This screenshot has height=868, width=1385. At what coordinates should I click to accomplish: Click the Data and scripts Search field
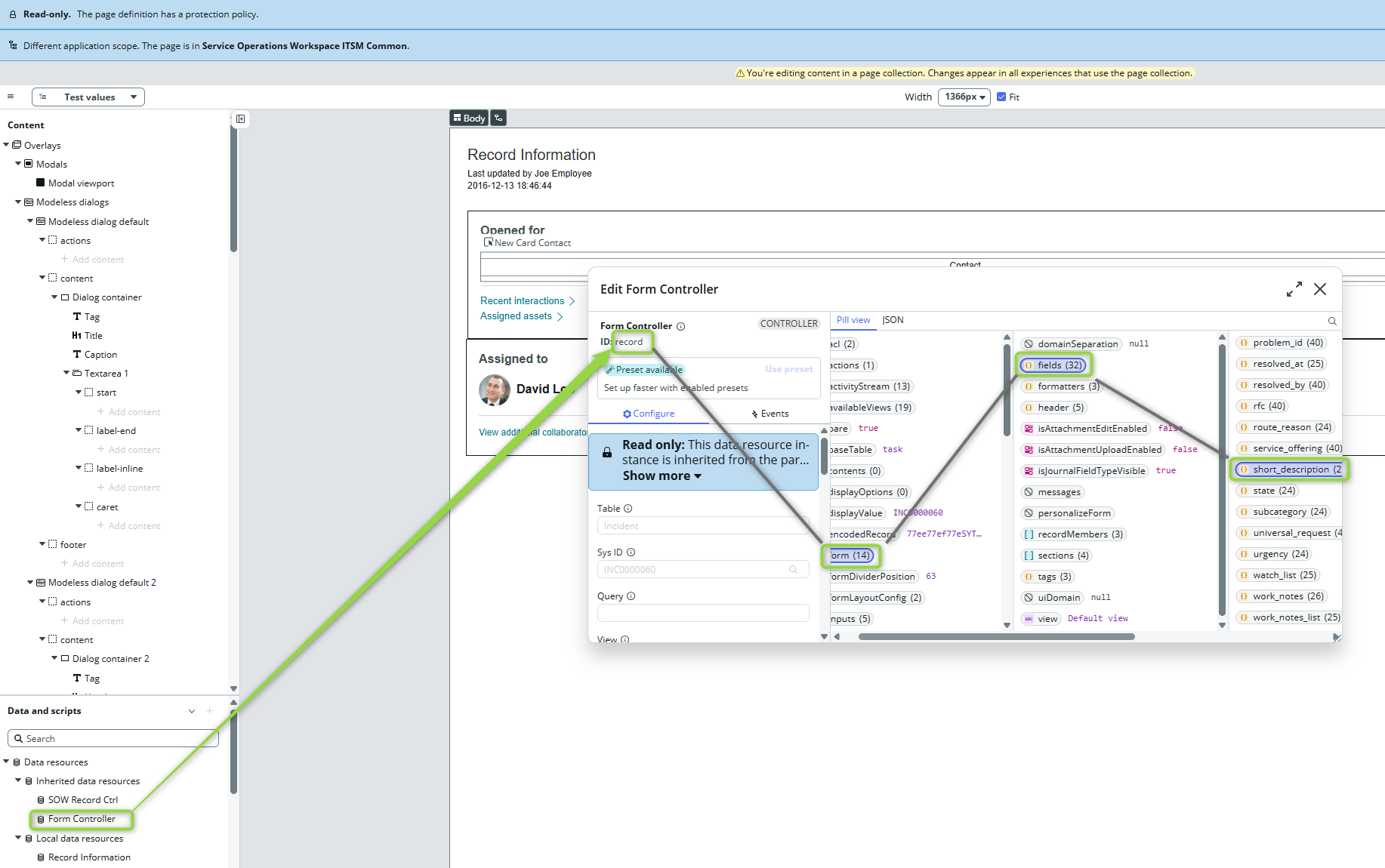coord(113,738)
